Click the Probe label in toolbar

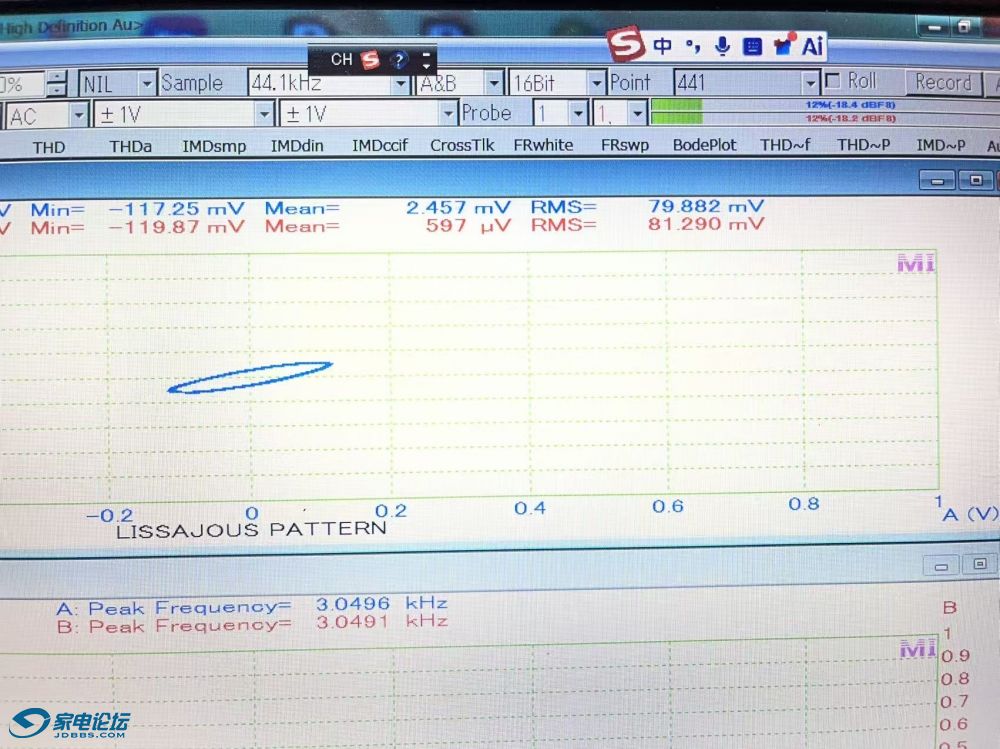[487, 113]
